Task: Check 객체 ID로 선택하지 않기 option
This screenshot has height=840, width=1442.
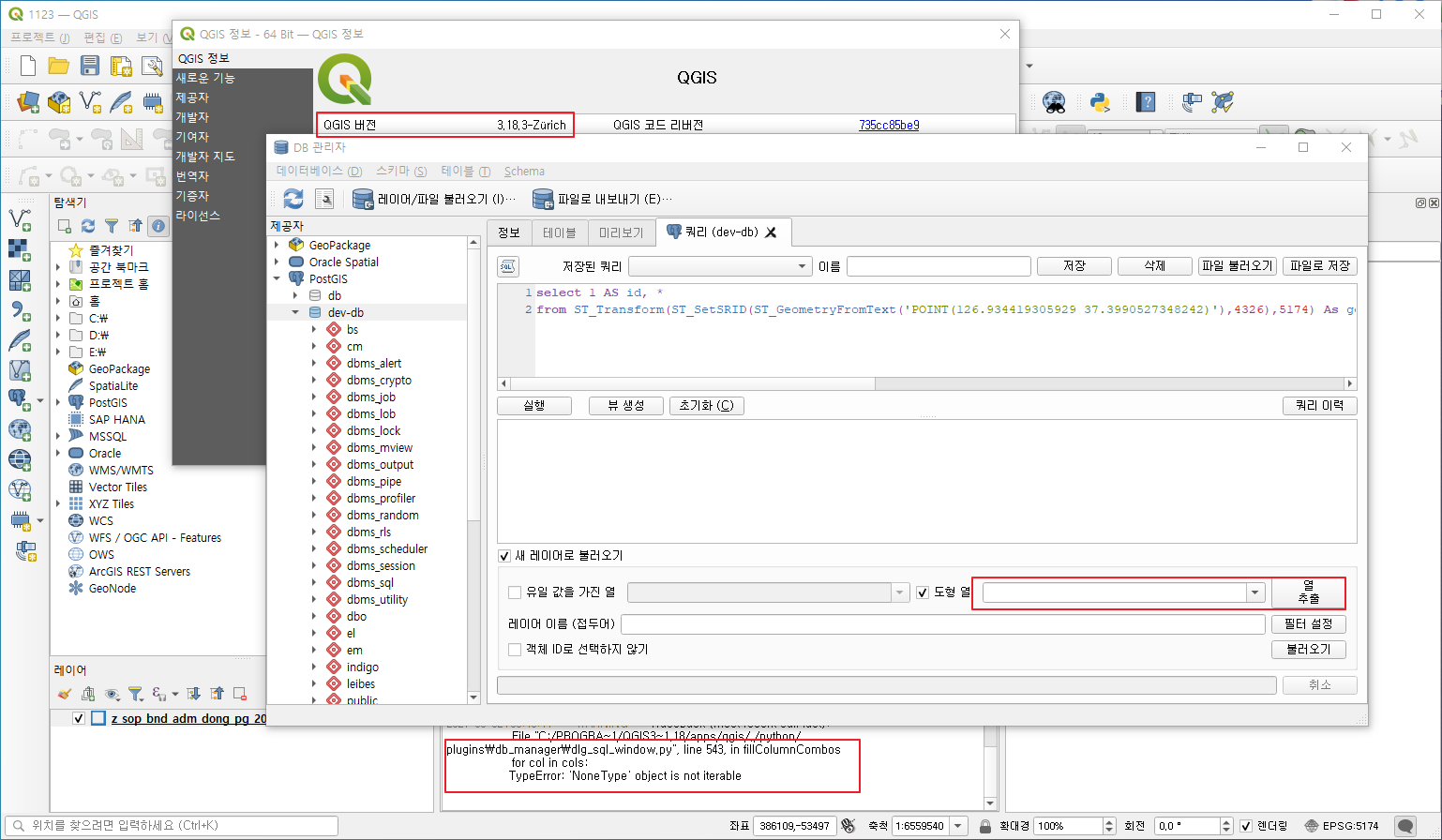Action: [514, 650]
